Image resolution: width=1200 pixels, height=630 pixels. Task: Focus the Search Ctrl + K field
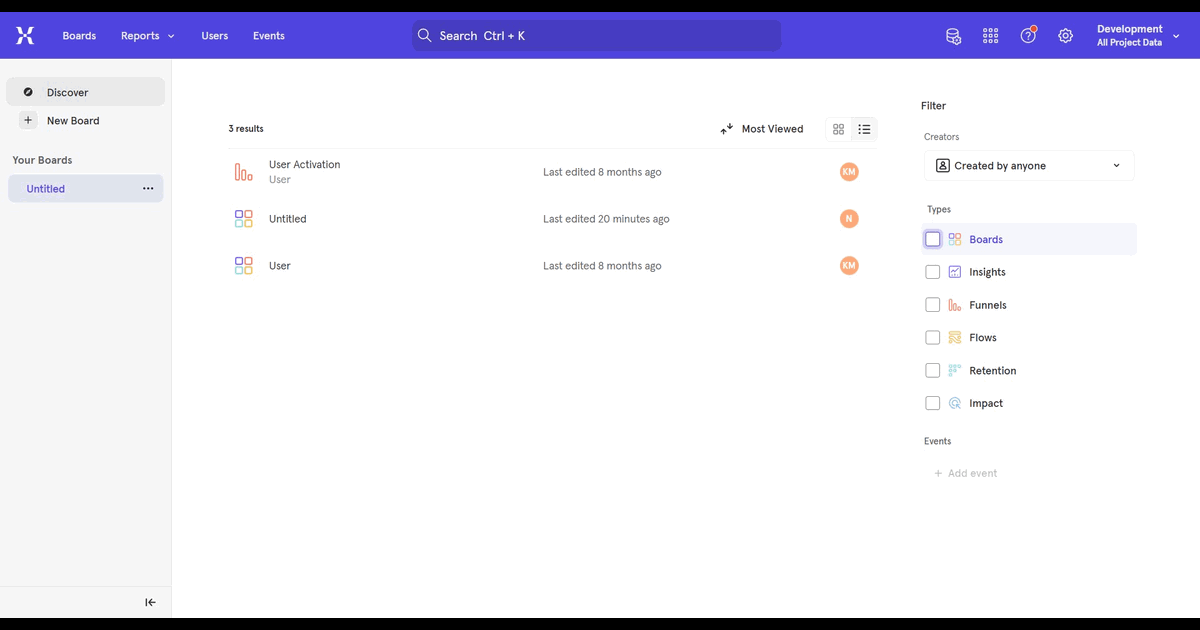(596, 36)
